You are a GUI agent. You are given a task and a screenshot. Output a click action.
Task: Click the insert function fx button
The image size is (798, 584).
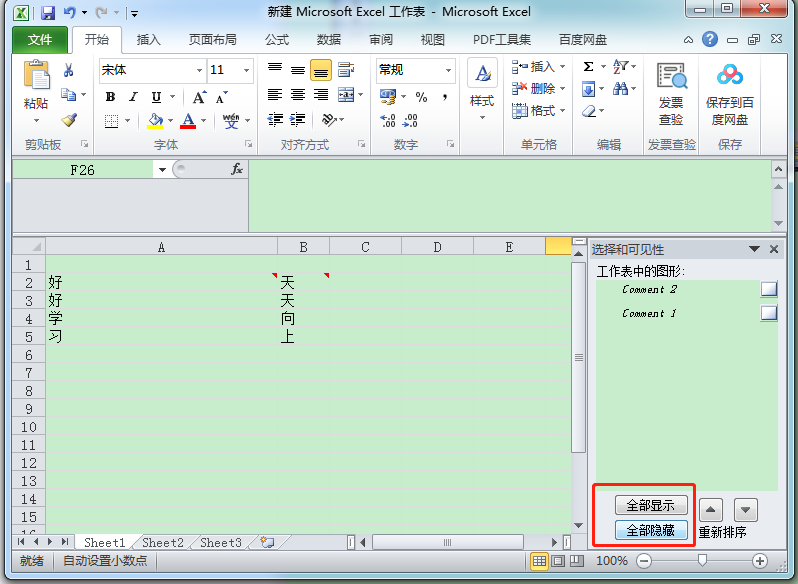click(237, 169)
